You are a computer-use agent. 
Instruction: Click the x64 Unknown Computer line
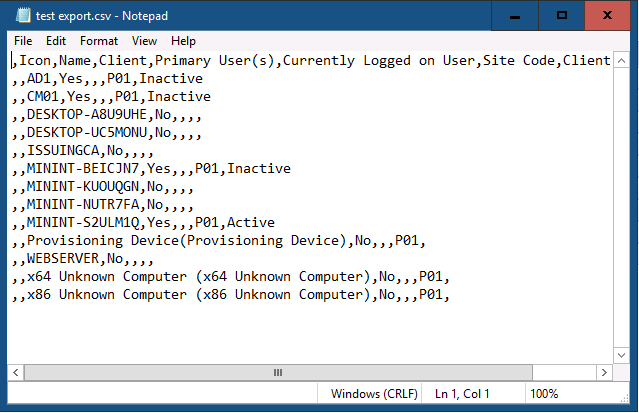(231, 276)
